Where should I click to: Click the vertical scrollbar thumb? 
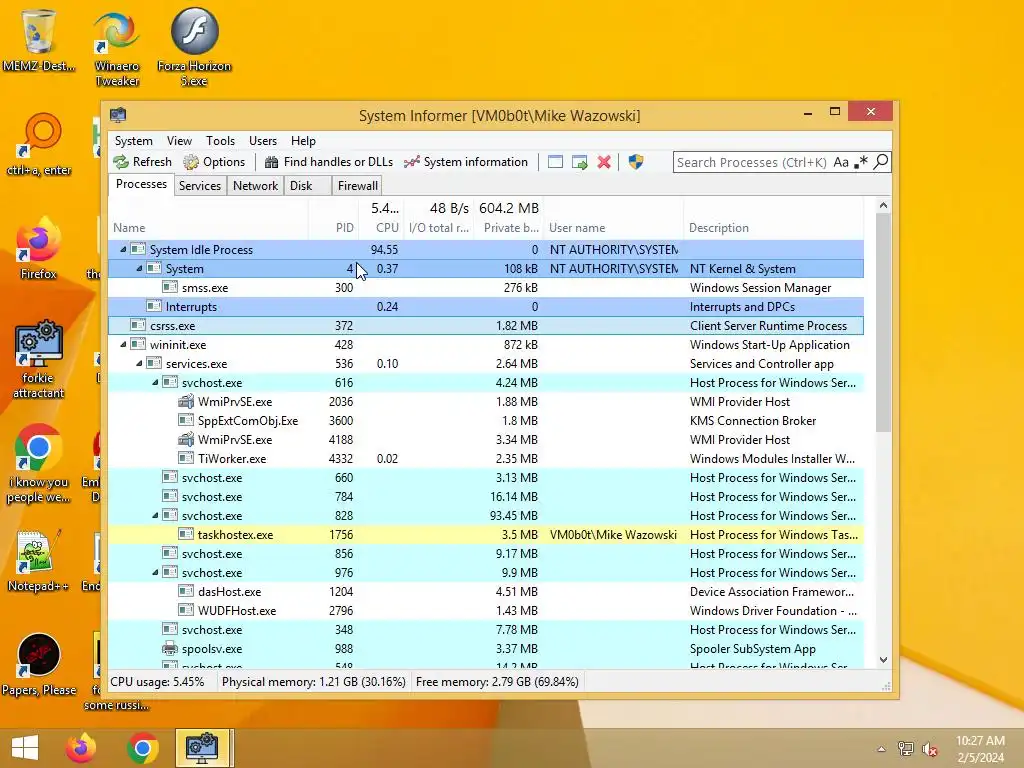point(883,323)
